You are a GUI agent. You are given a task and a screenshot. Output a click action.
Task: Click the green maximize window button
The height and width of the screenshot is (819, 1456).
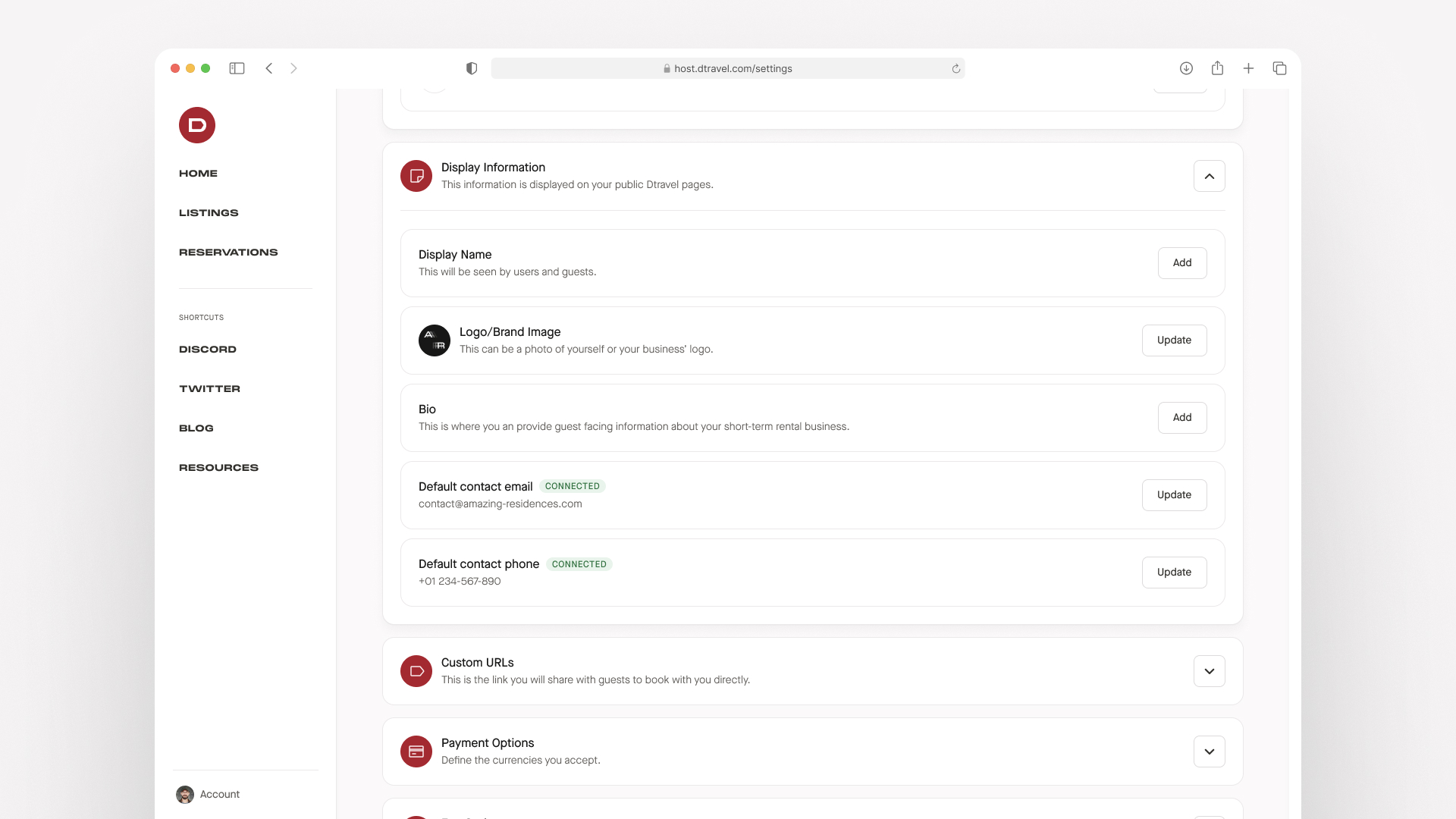pyautogui.click(x=206, y=68)
